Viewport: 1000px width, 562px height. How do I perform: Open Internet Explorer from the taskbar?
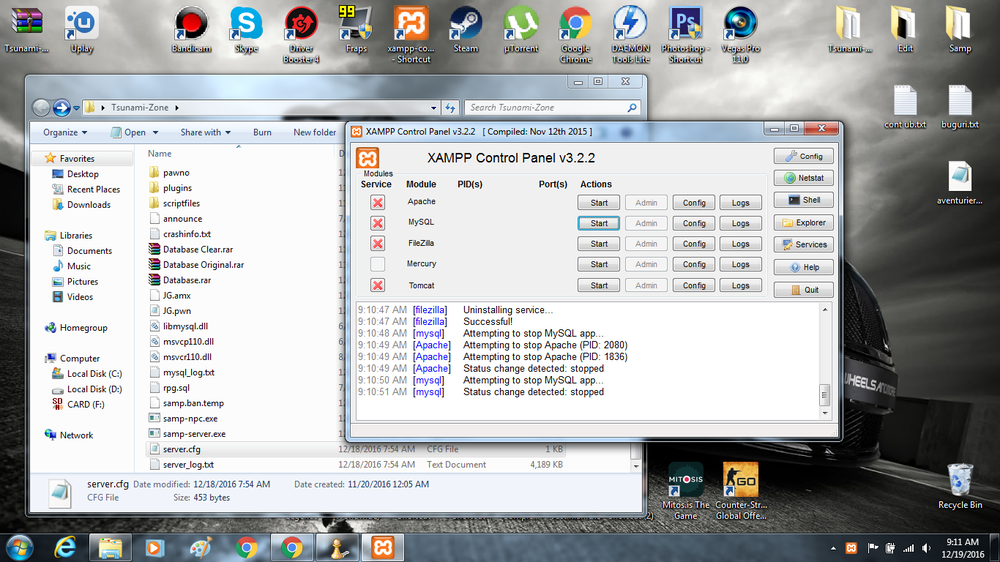click(65, 547)
